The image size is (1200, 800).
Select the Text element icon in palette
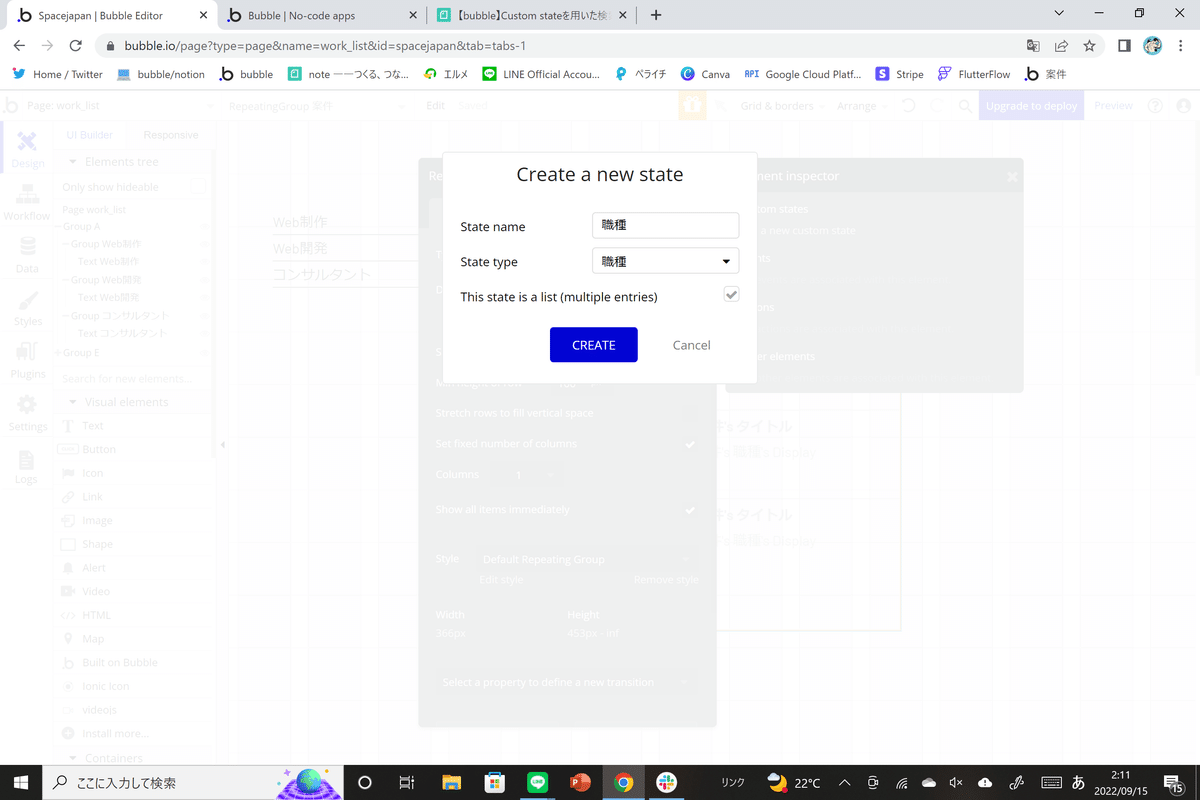point(68,426)
